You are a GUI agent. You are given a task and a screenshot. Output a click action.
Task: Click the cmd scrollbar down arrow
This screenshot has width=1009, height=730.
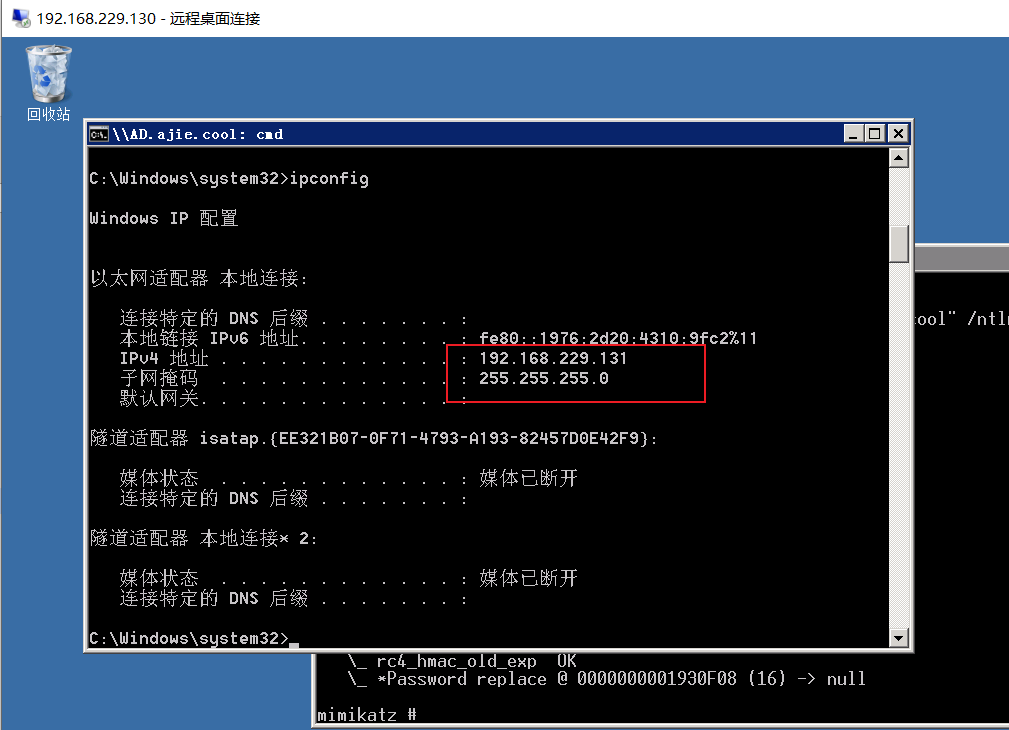898,638
